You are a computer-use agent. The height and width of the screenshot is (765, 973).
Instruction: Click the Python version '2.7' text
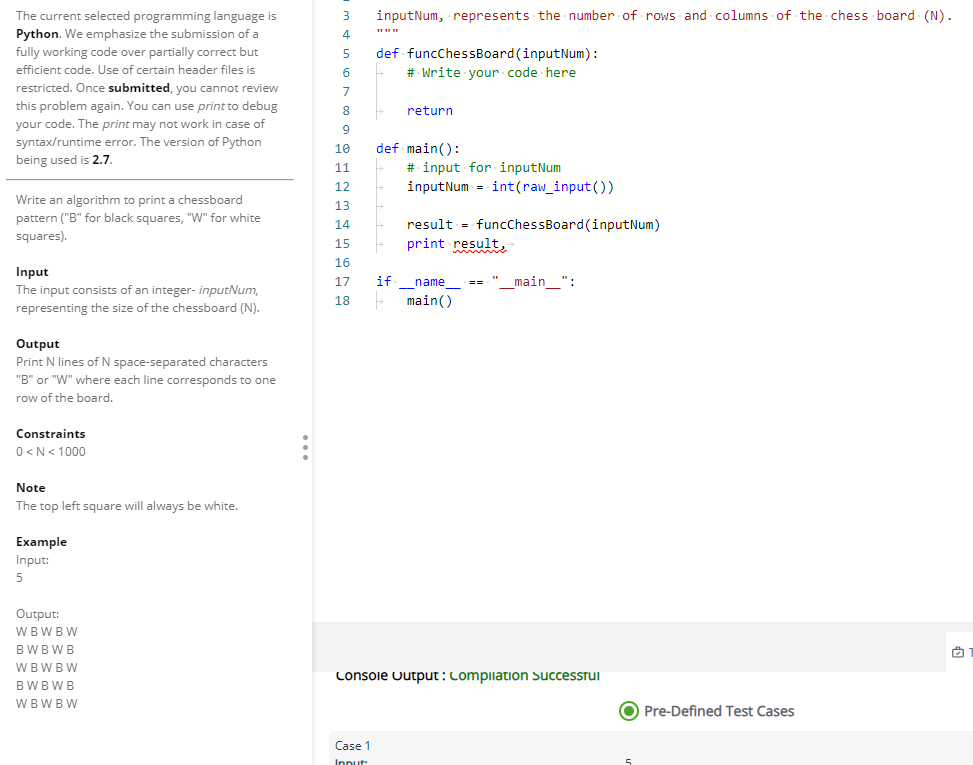tap(101, 160)
